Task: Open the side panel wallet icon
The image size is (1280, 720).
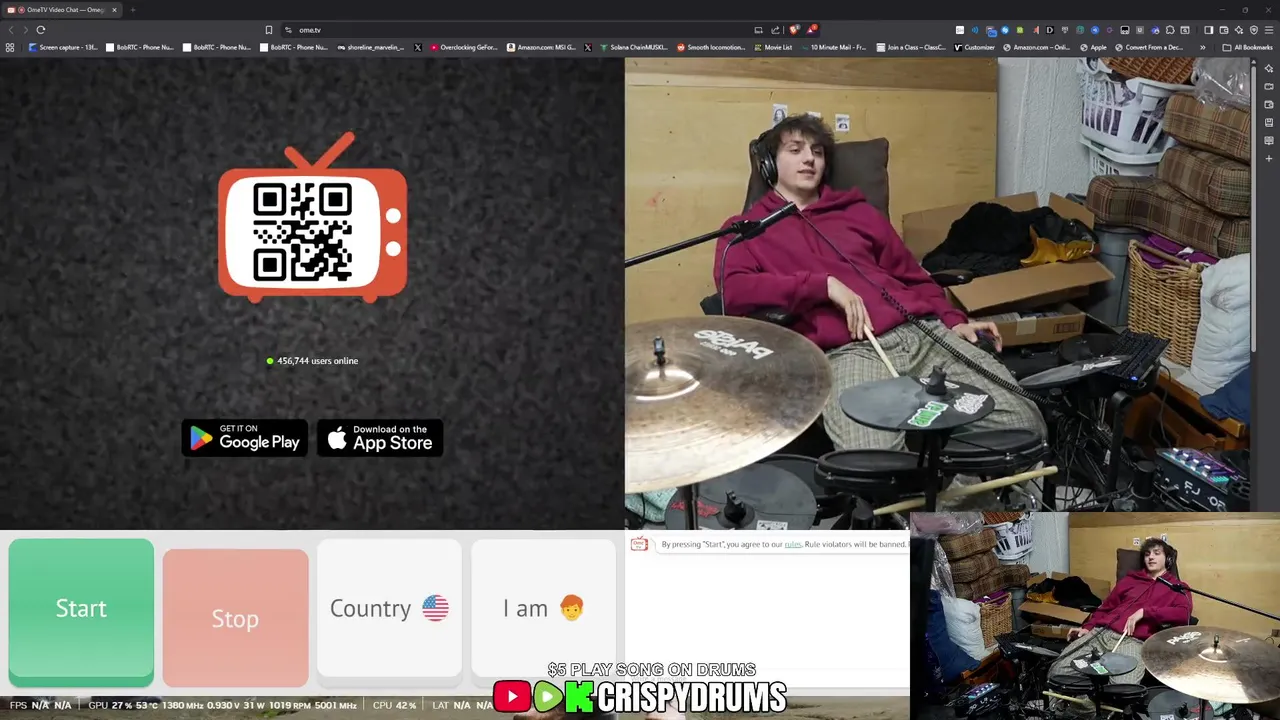Action: [1269, 104]
